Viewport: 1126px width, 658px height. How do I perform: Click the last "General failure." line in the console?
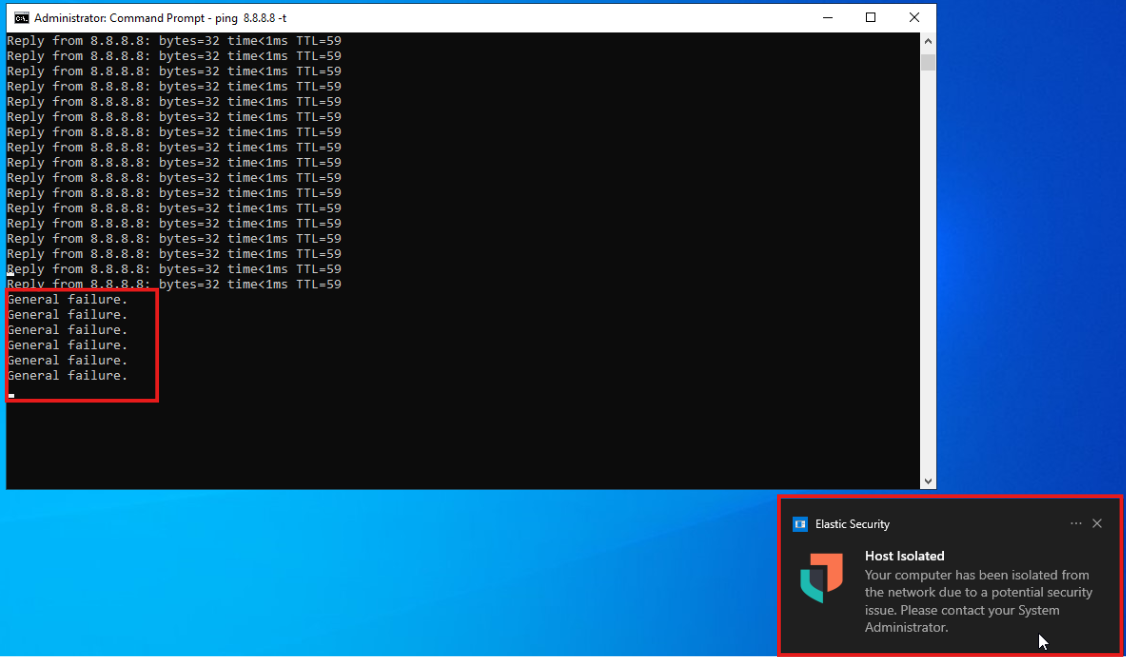(x=68, y=376)
